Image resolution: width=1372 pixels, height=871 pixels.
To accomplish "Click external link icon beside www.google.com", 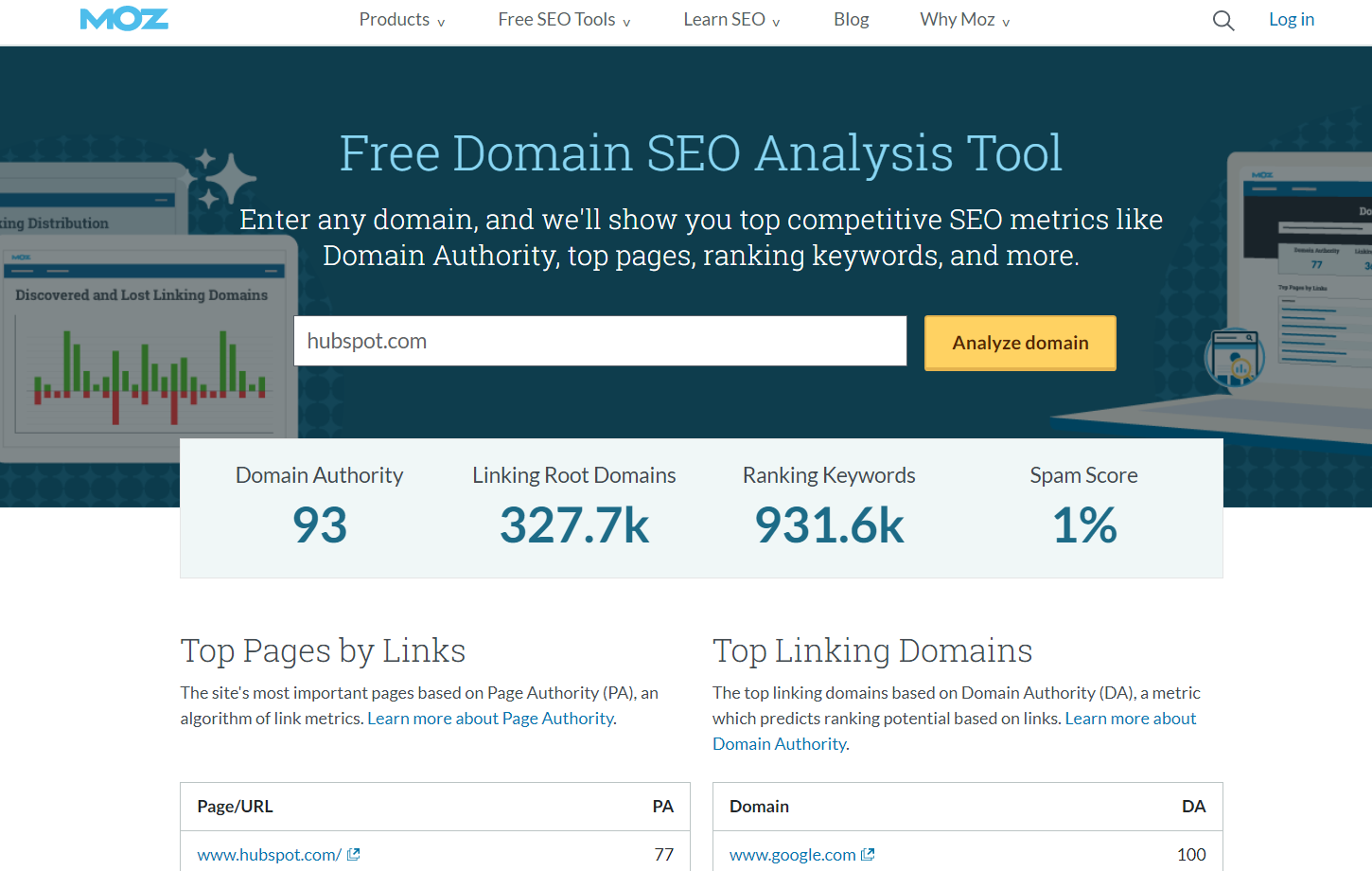I will click(868, 854).
